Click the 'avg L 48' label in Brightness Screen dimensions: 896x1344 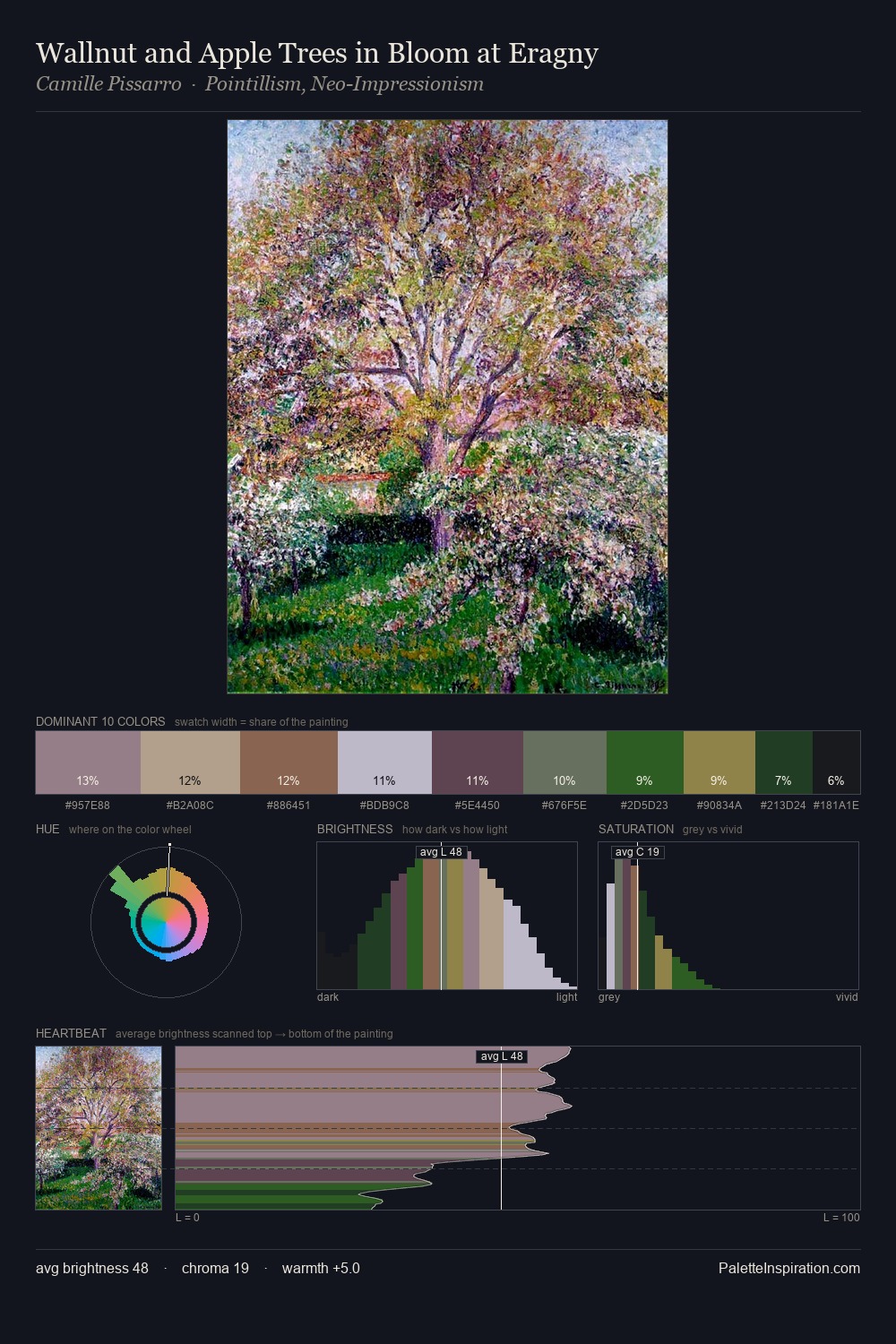point(441,852)
